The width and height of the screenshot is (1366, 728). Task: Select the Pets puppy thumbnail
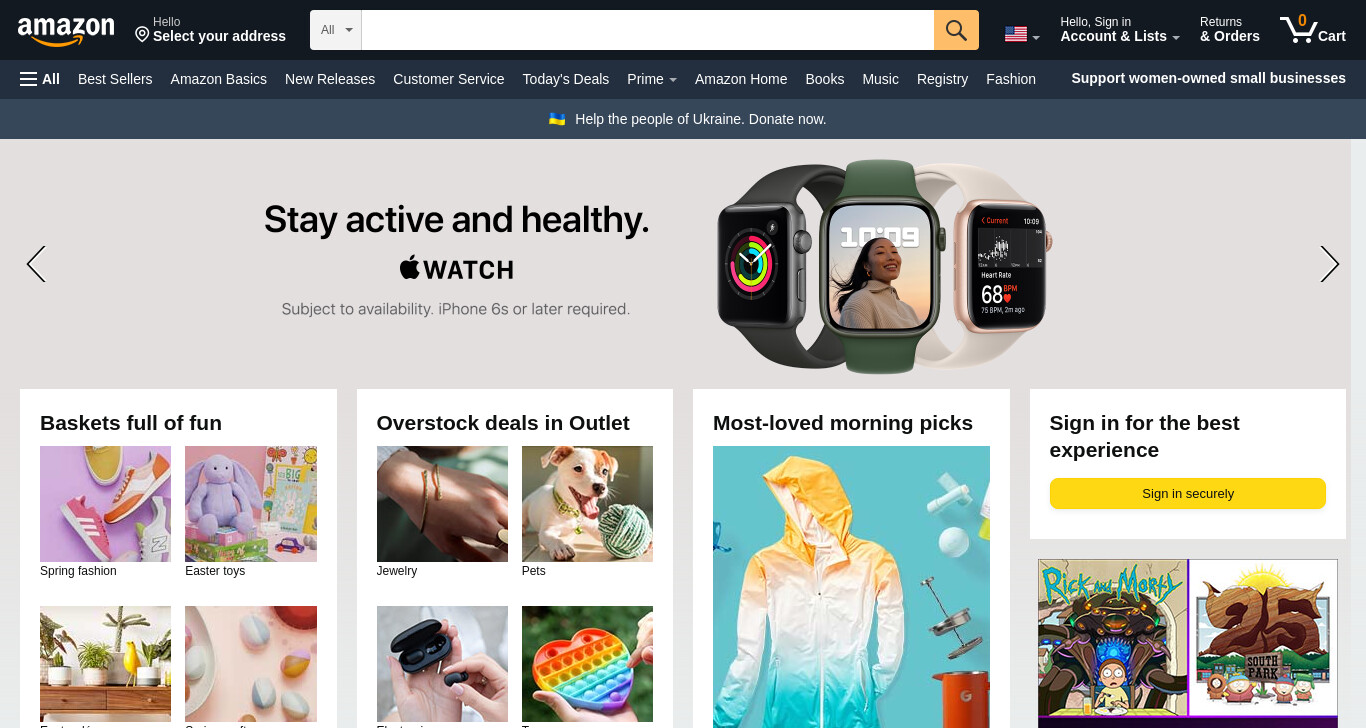click(587, 504)
